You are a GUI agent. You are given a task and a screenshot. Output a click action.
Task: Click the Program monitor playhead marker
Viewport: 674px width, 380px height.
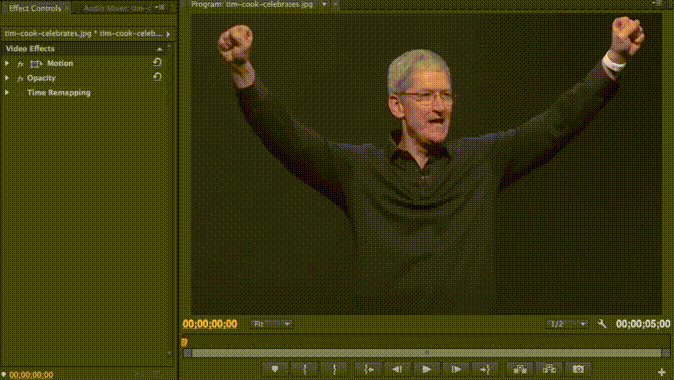tap(184, 342)
